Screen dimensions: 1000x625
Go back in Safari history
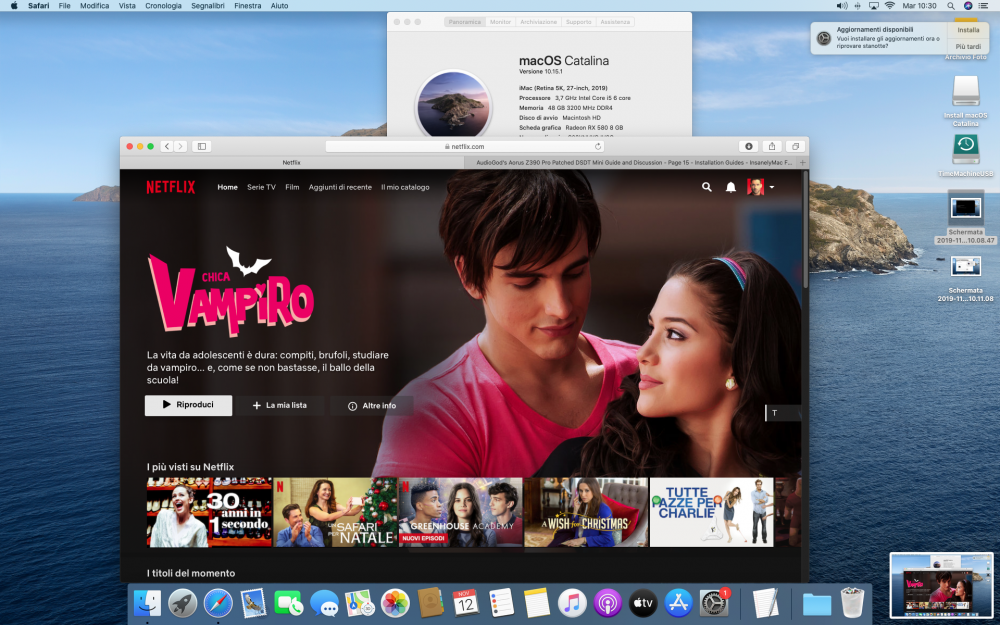click(x=166, y=146)
